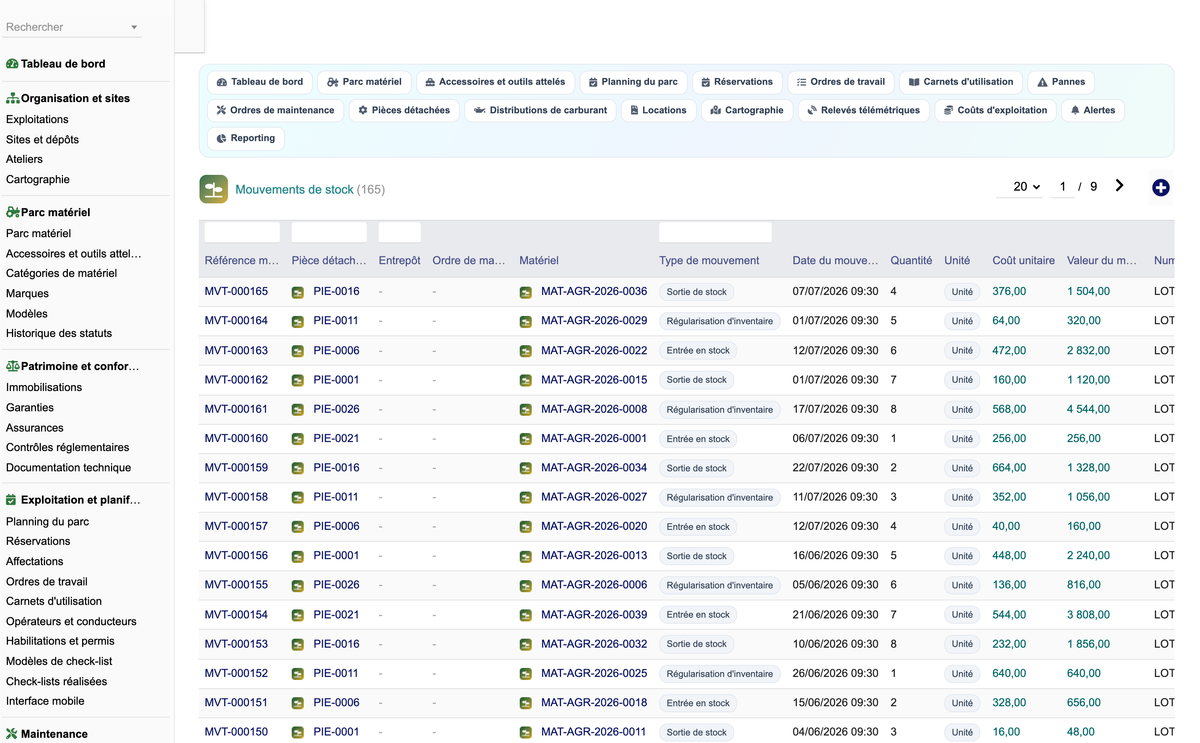Open Distributions de carburant tab

[540, 110]
